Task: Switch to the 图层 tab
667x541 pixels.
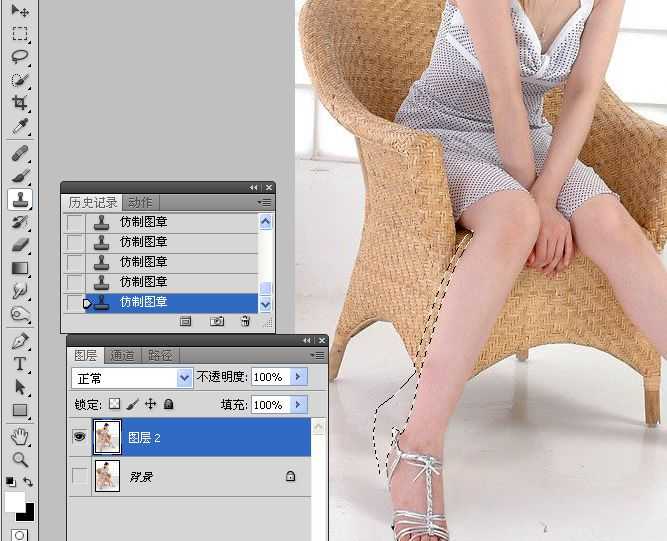Action: [86, 355]
